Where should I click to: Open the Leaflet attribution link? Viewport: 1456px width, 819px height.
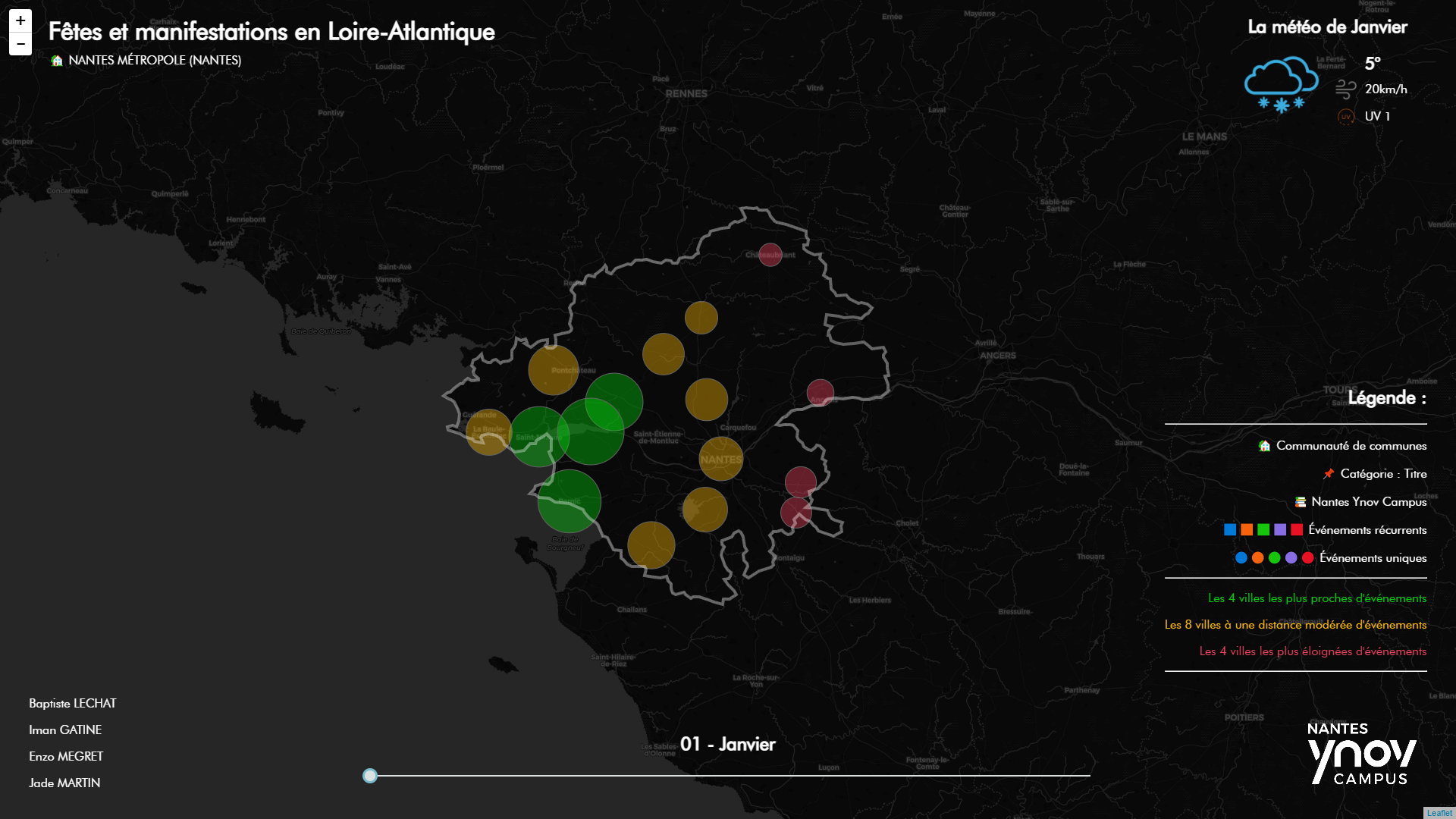[x=1439, y=813]
